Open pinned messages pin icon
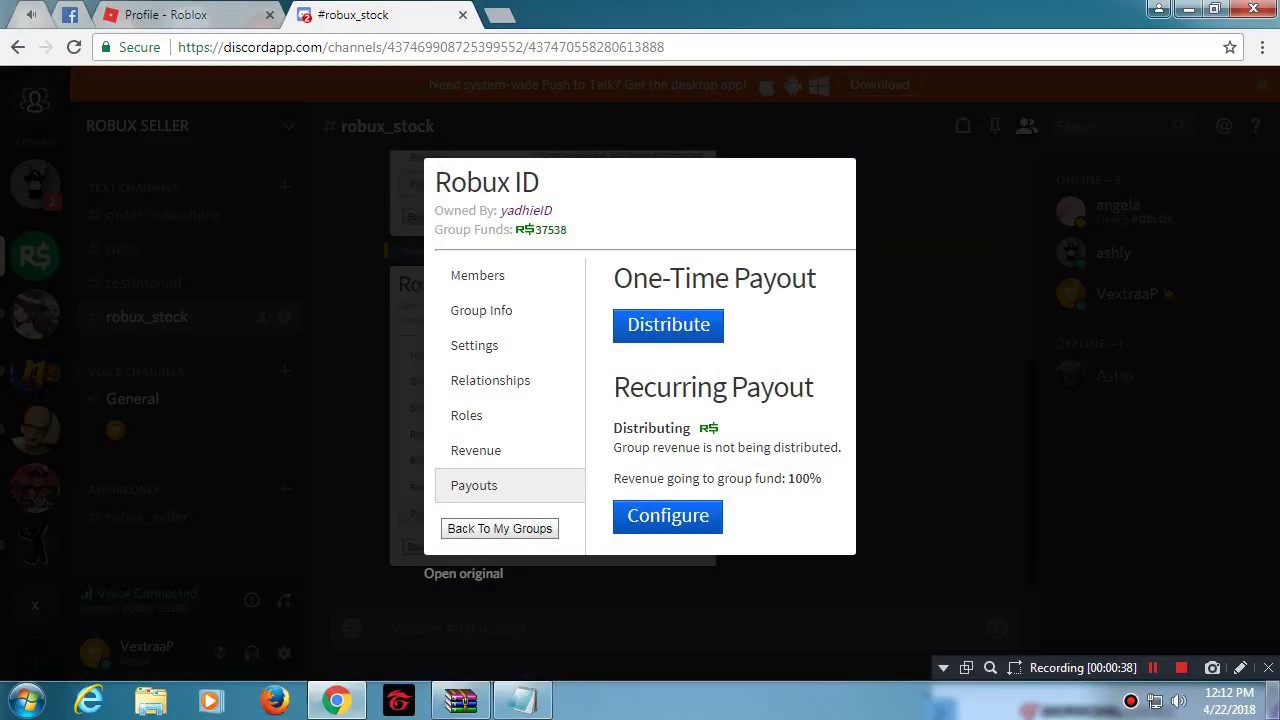Screen dimensions: 1280x720 click(x=995, y=126)
